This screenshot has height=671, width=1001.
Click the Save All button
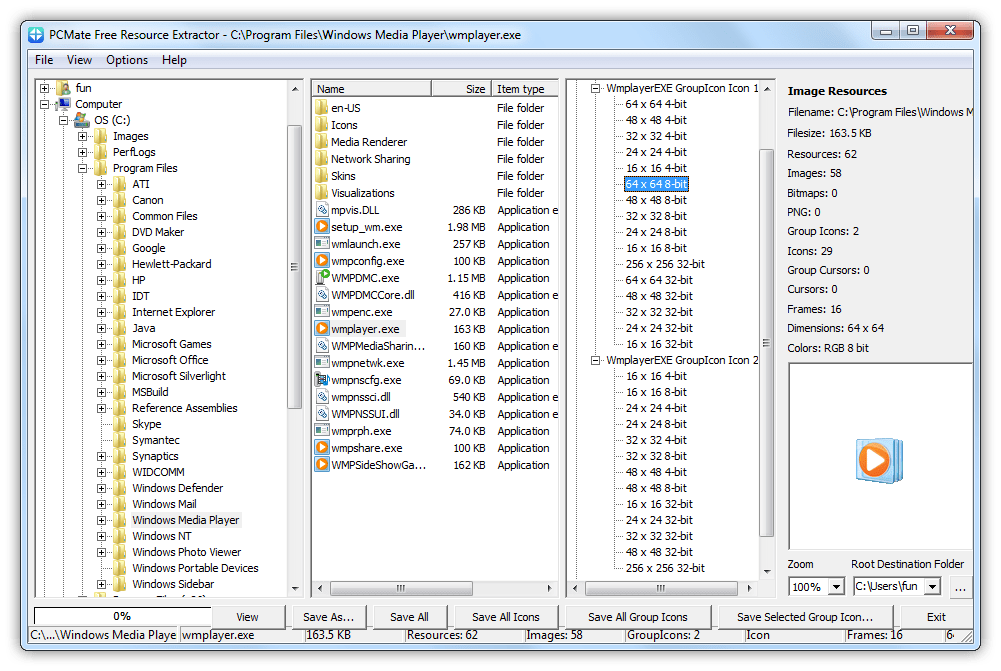(409, 617)
